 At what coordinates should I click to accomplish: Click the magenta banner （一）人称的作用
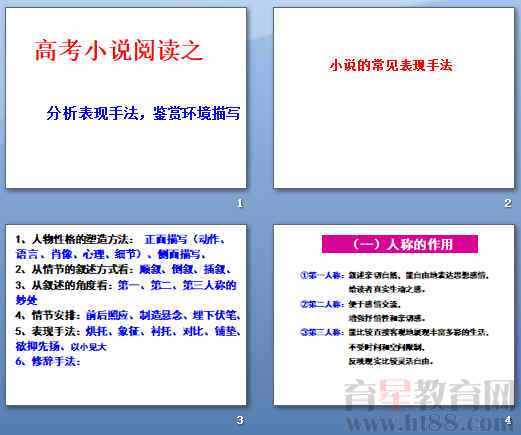point(400,244)
